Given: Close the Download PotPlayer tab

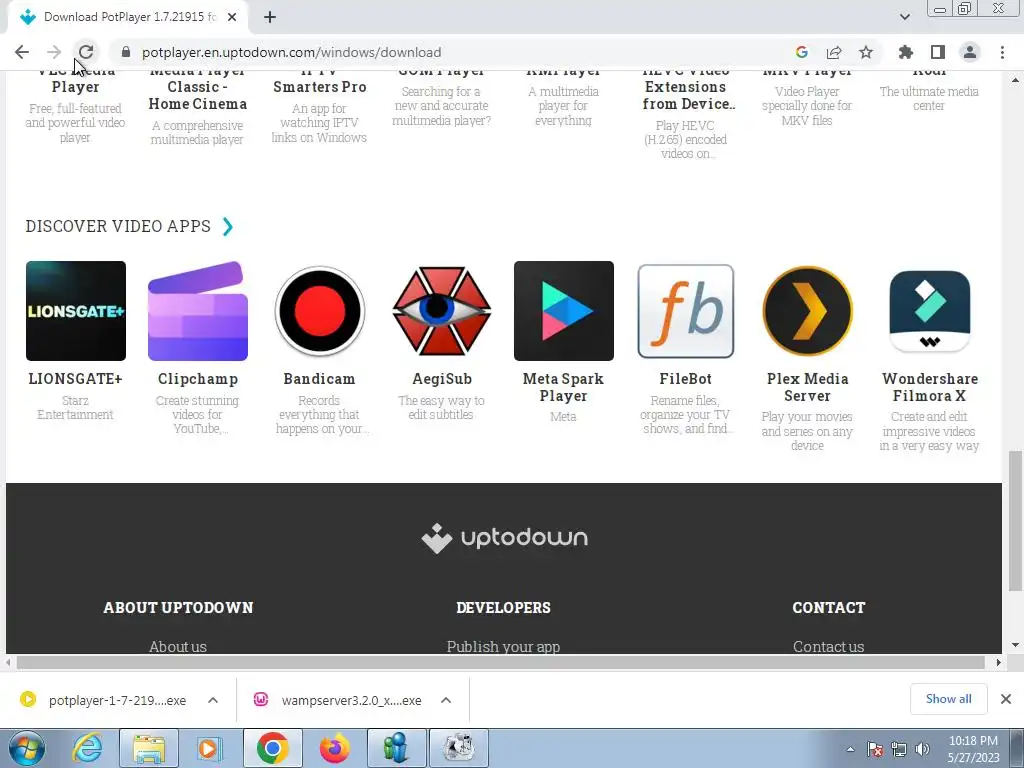Looking at the screenshot, I should click(x=232, y=17).
